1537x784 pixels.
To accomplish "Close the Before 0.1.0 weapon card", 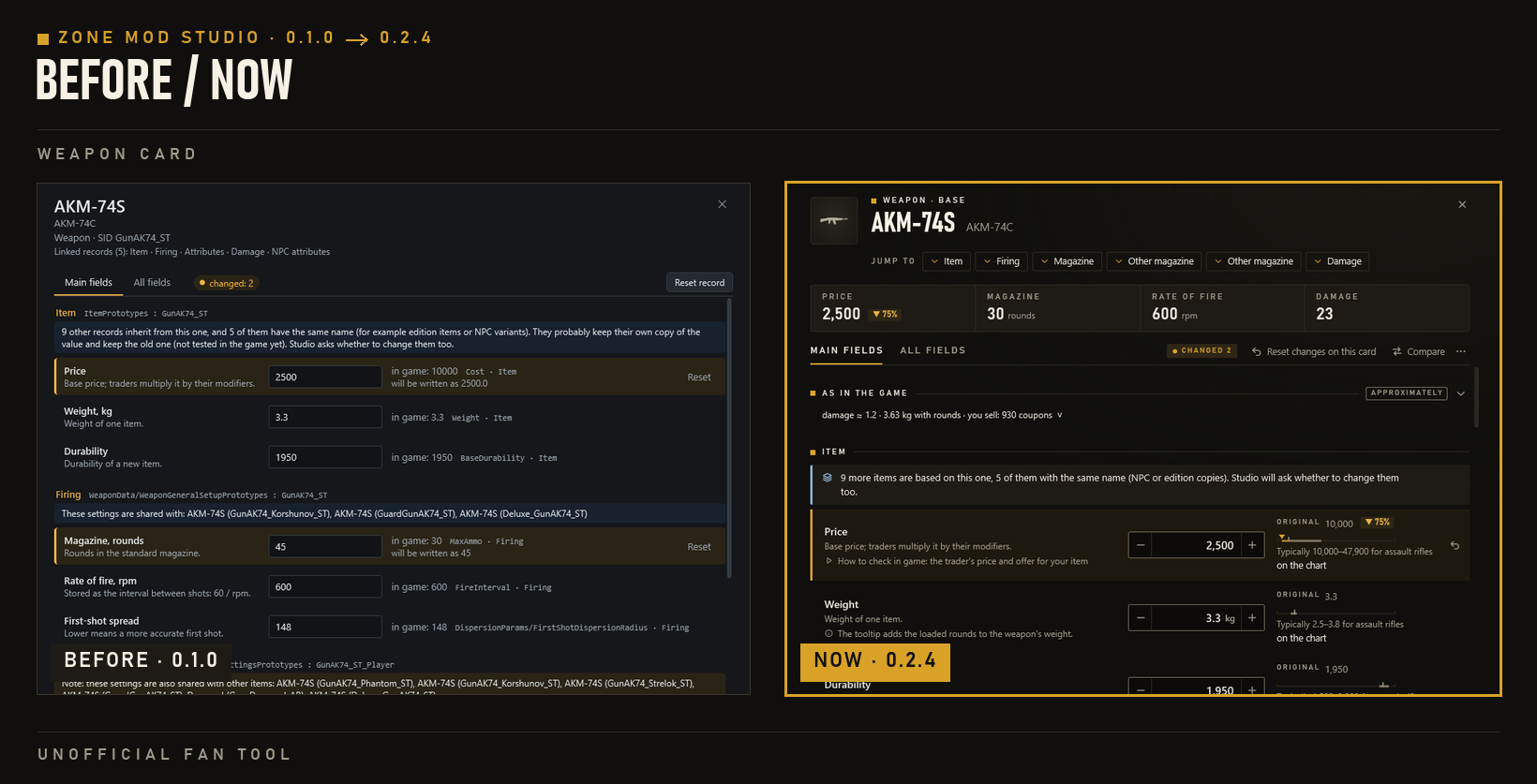I will (x=722, y=204).
